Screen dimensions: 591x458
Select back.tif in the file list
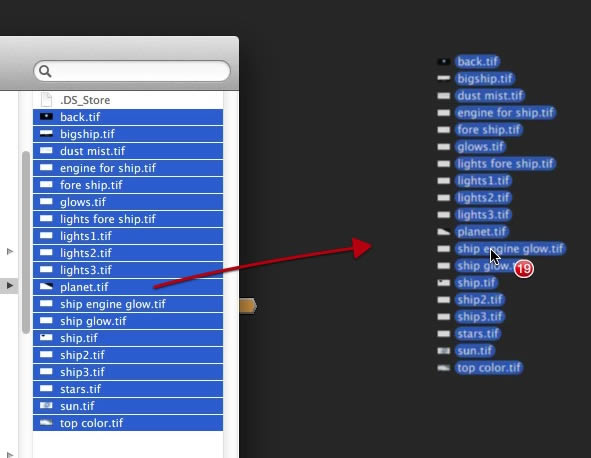click(128, 117)
